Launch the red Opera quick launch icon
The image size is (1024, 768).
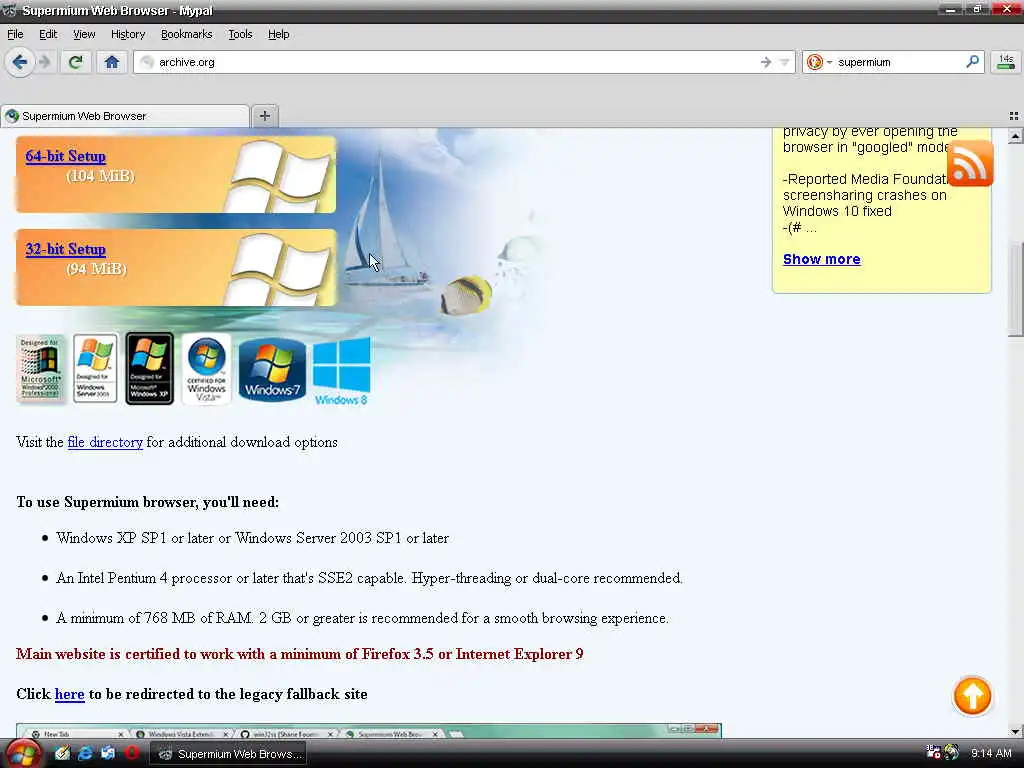click(x=131, y=754)
